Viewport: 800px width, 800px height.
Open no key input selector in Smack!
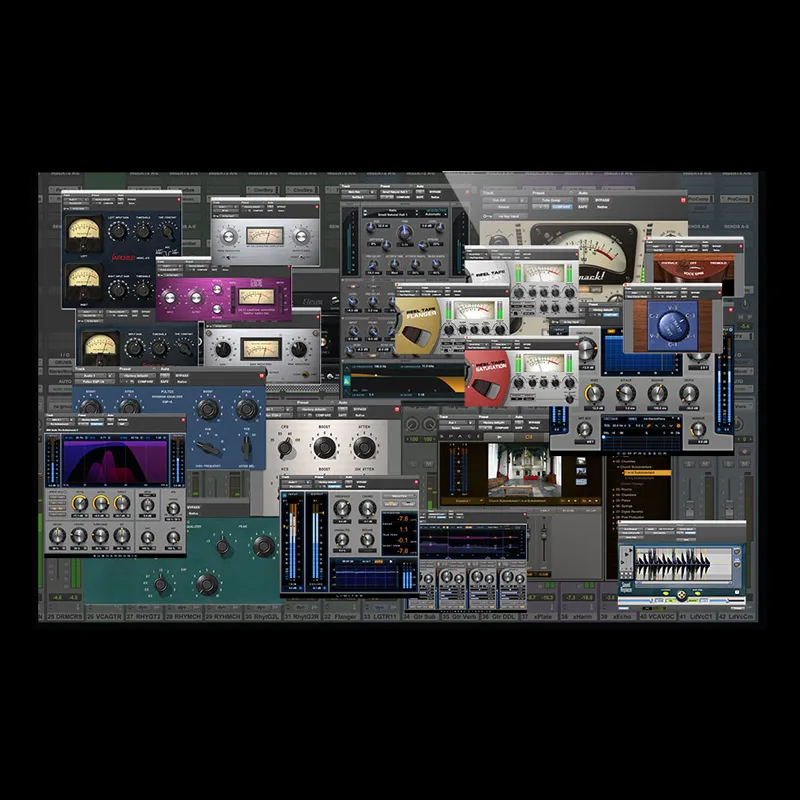pos(512,216)
